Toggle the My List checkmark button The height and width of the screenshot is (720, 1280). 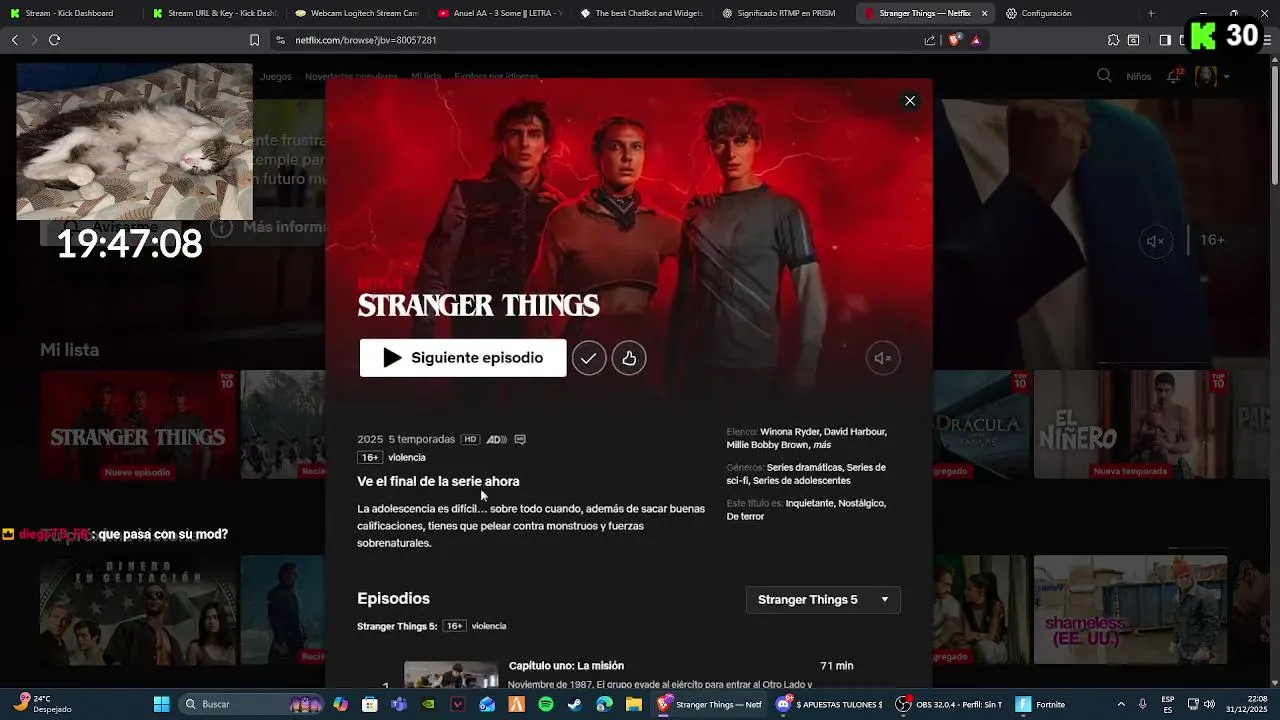pyautogui.click(x=589, y=358)
